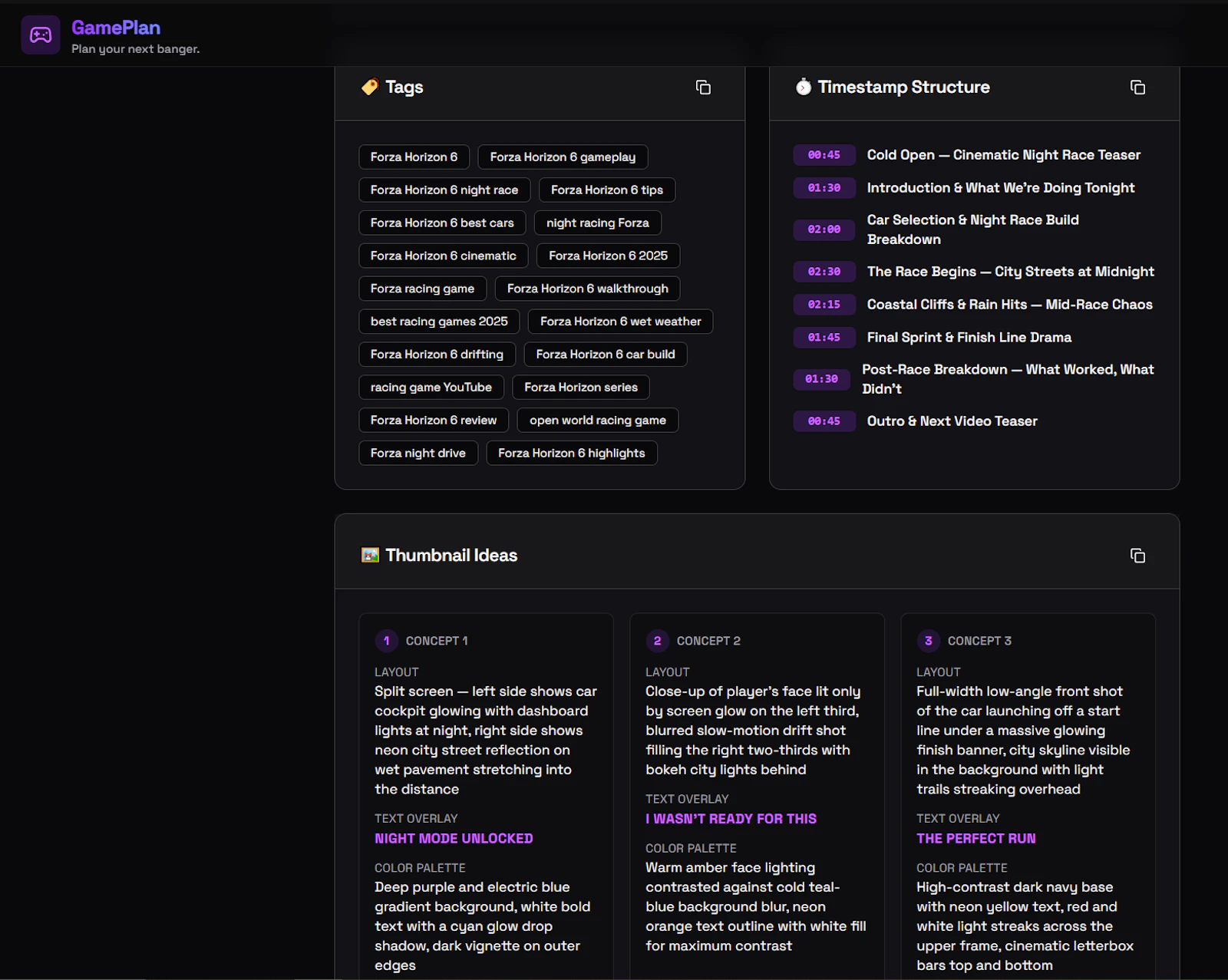Select the 'Forza Horizon 6 night race' tag

444,190
